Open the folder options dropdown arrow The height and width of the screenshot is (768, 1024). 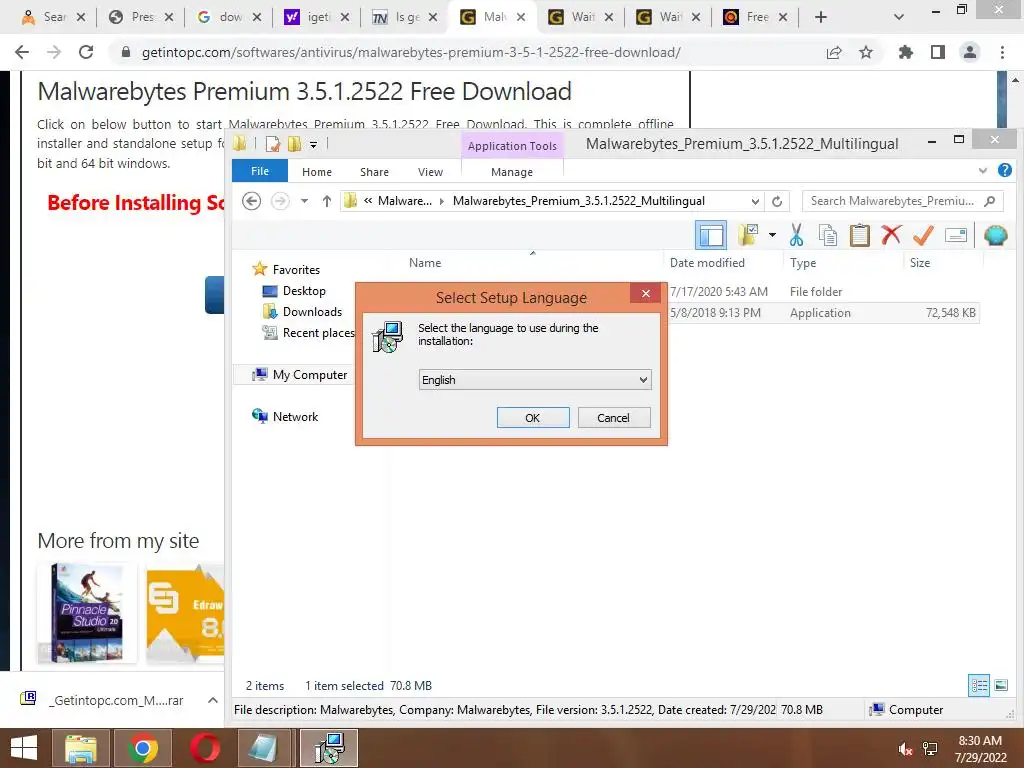pos(772,235)
